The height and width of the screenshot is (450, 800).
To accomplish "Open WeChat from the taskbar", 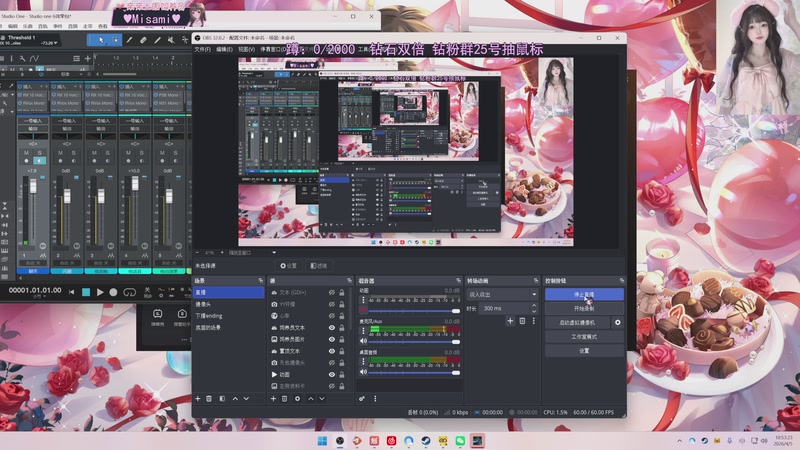I will tap(460, 441).
